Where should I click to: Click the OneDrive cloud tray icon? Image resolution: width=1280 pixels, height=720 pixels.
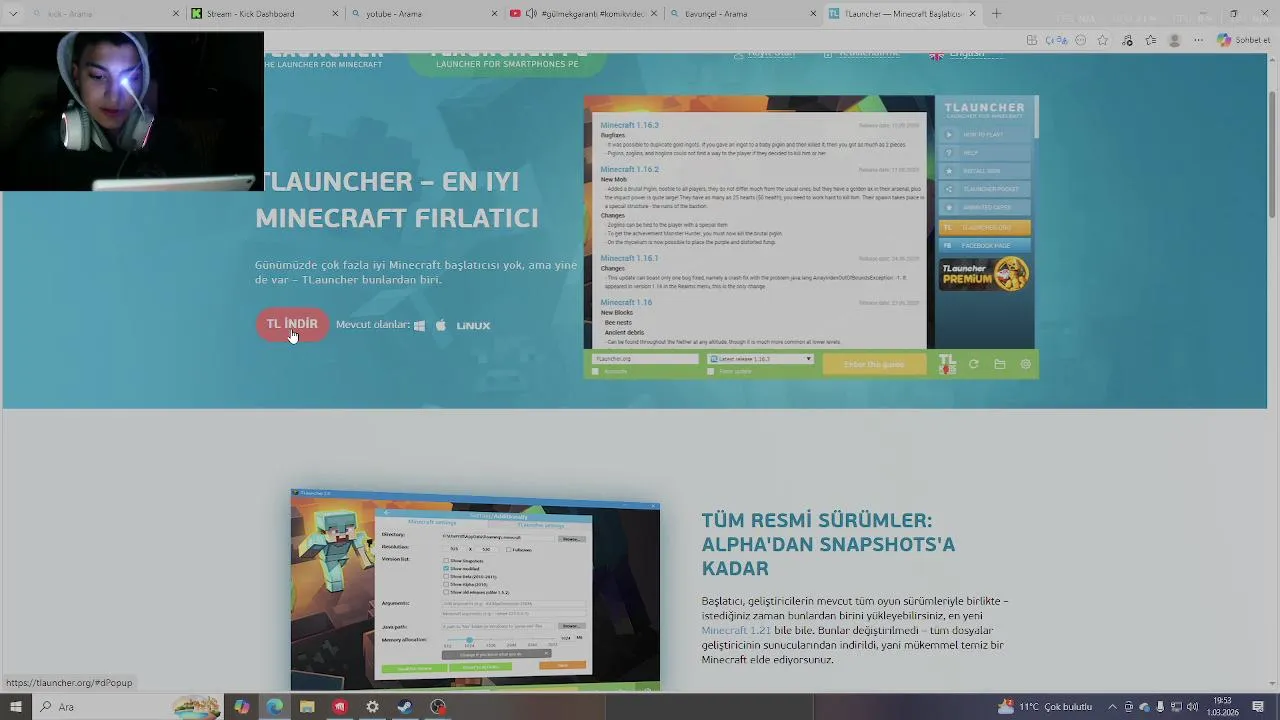coord(1145,707)
